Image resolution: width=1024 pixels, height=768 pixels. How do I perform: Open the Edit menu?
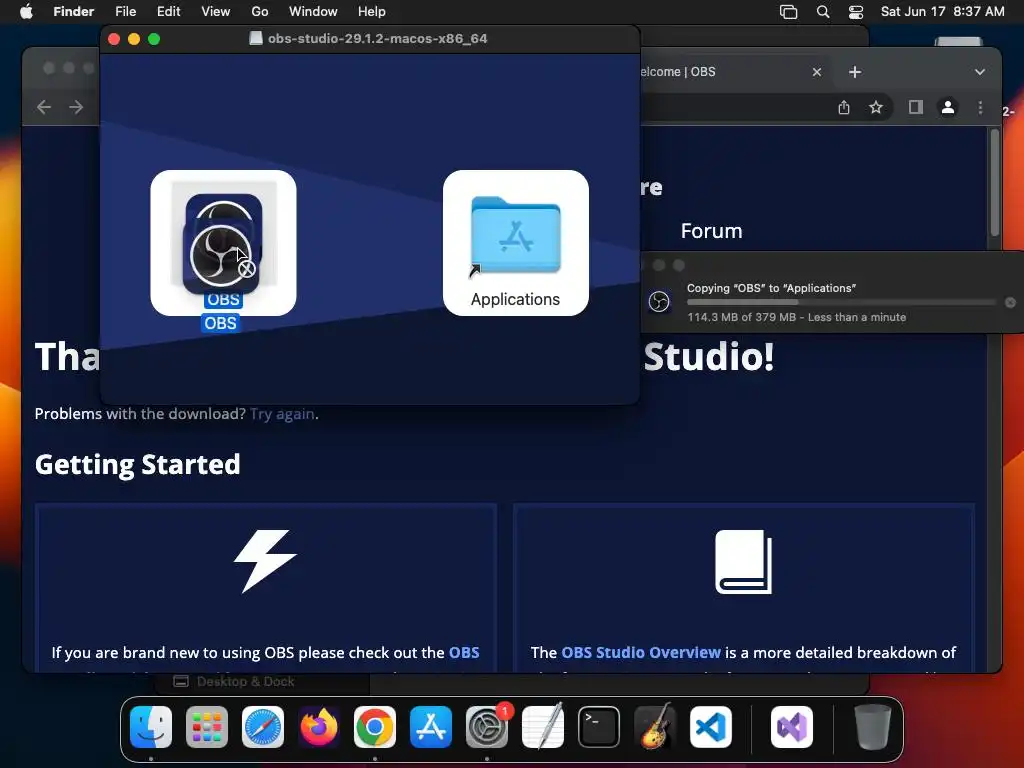click(x=168, y=11)
